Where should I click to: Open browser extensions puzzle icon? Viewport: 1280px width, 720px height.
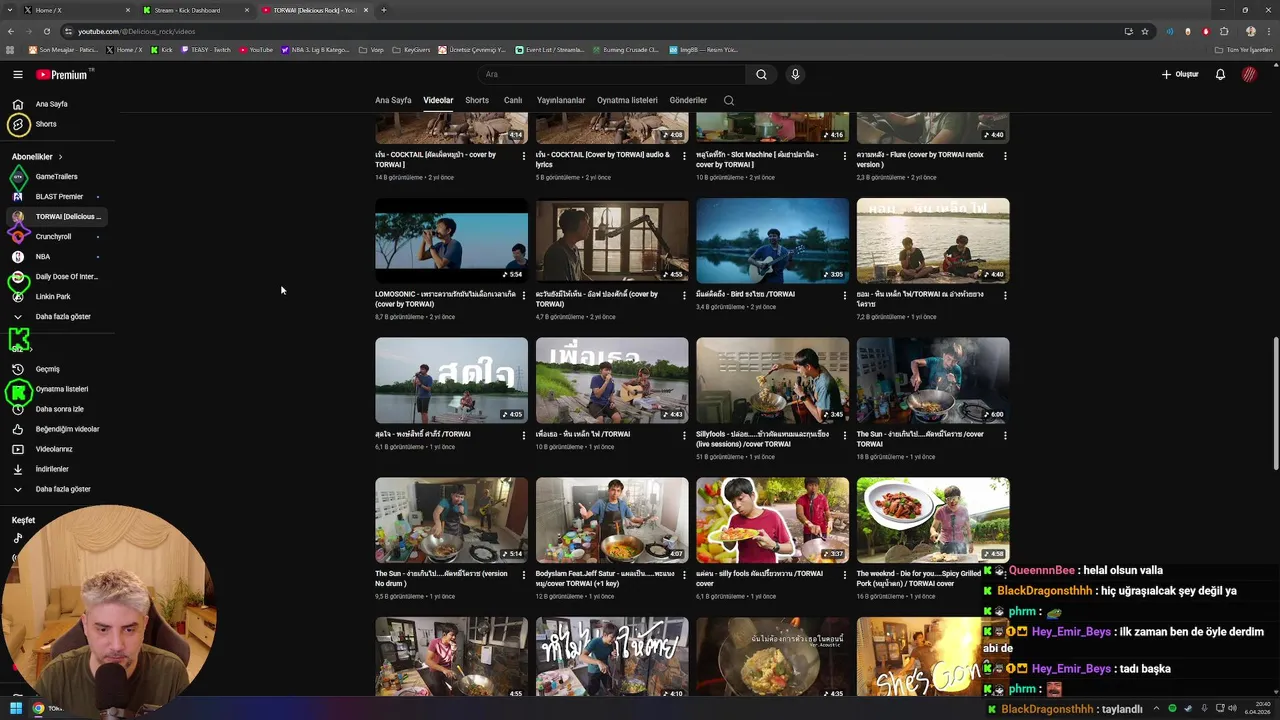(1224, 31)
